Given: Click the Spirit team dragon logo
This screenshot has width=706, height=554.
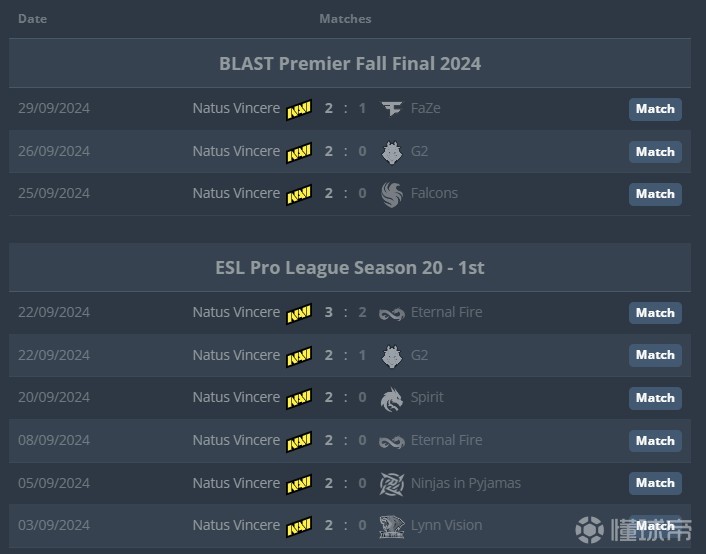Looking at the screenshot, I should pyautogui.click(x=391, y=398).
